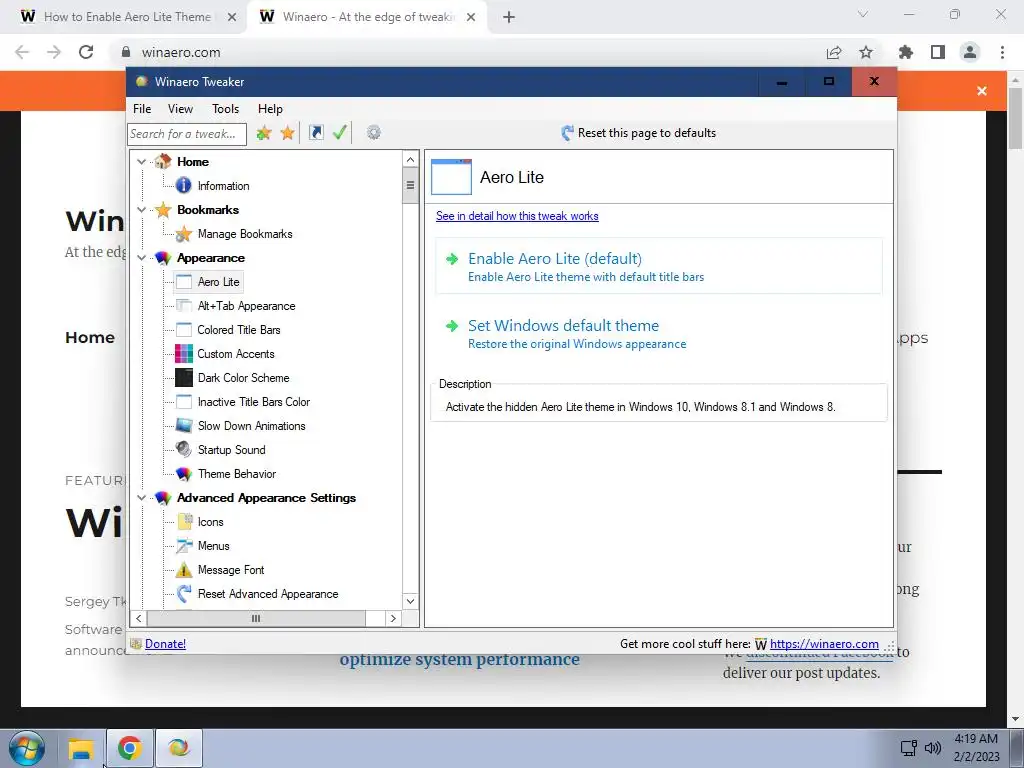Screen dimensions: 1024x768
Task: Click the tree scroll down arrow
Action: click(410, 601)
